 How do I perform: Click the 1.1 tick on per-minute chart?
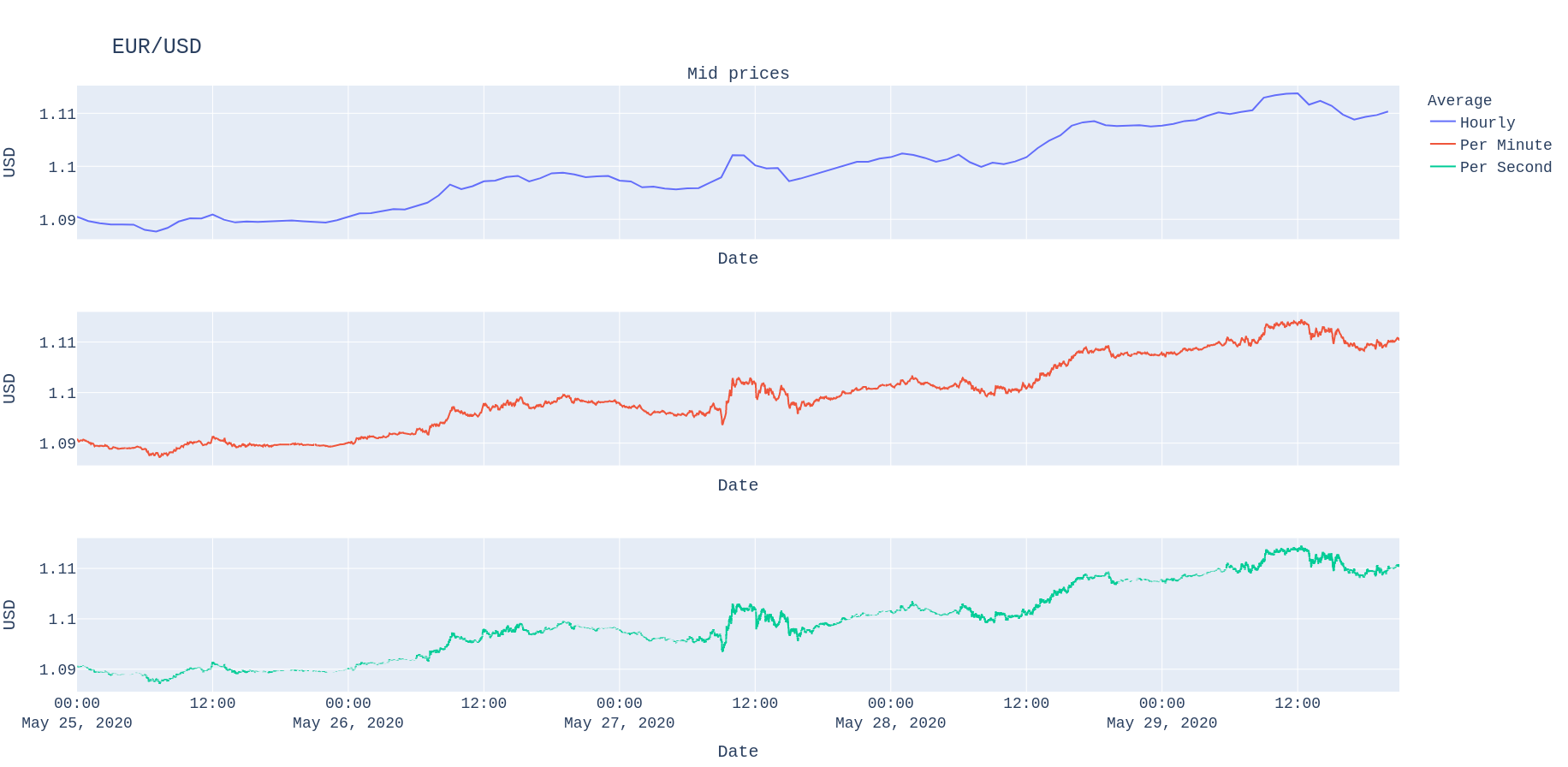tap(62, 393)
